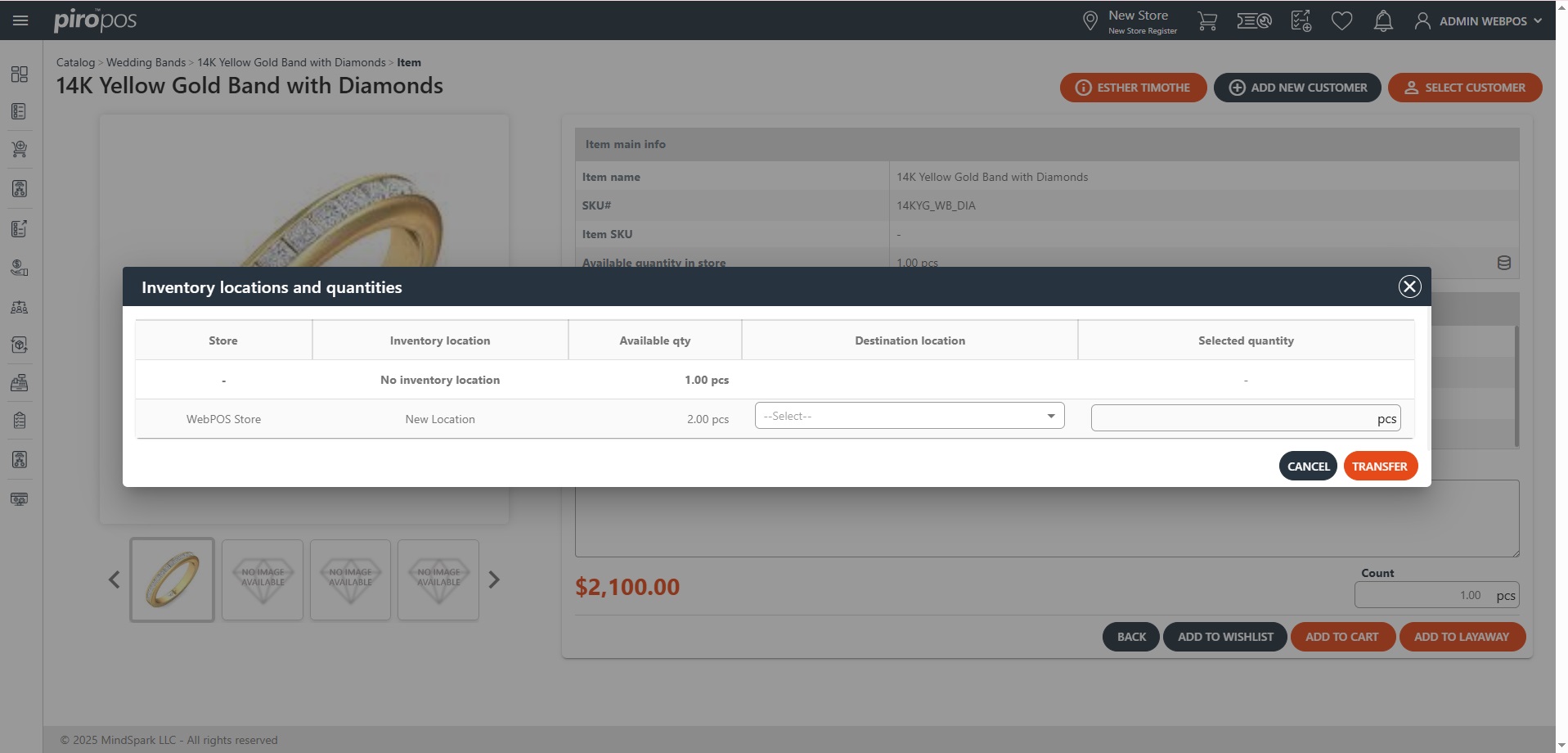The image size is (1568, 753).
Task: Open the wishlist heart icon
Action: [x=1341, y=20]
